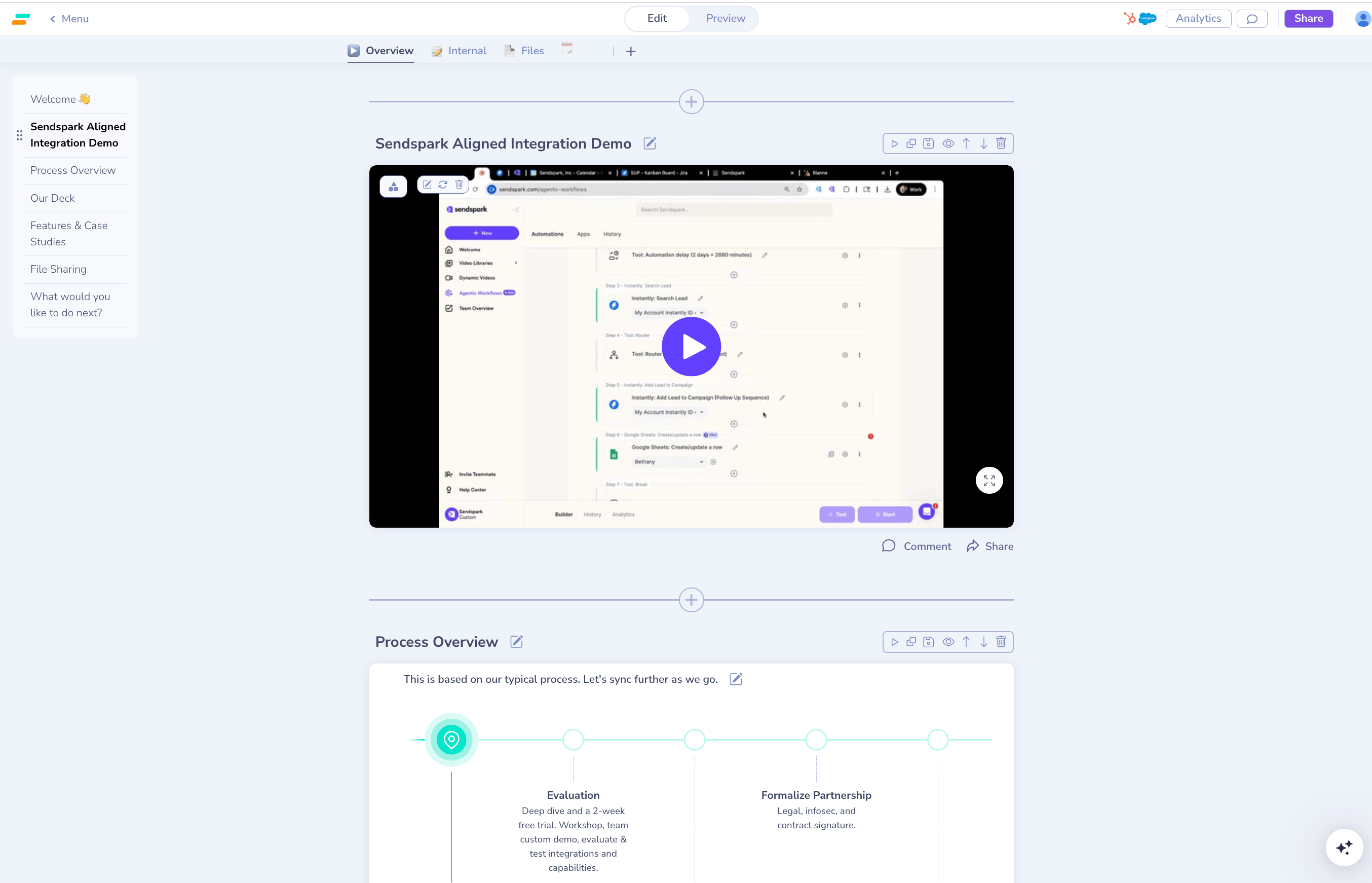This screenshot has width=1372, height=883.
Task: Move the Process Overview section up
Action: (x=966, y=642)
